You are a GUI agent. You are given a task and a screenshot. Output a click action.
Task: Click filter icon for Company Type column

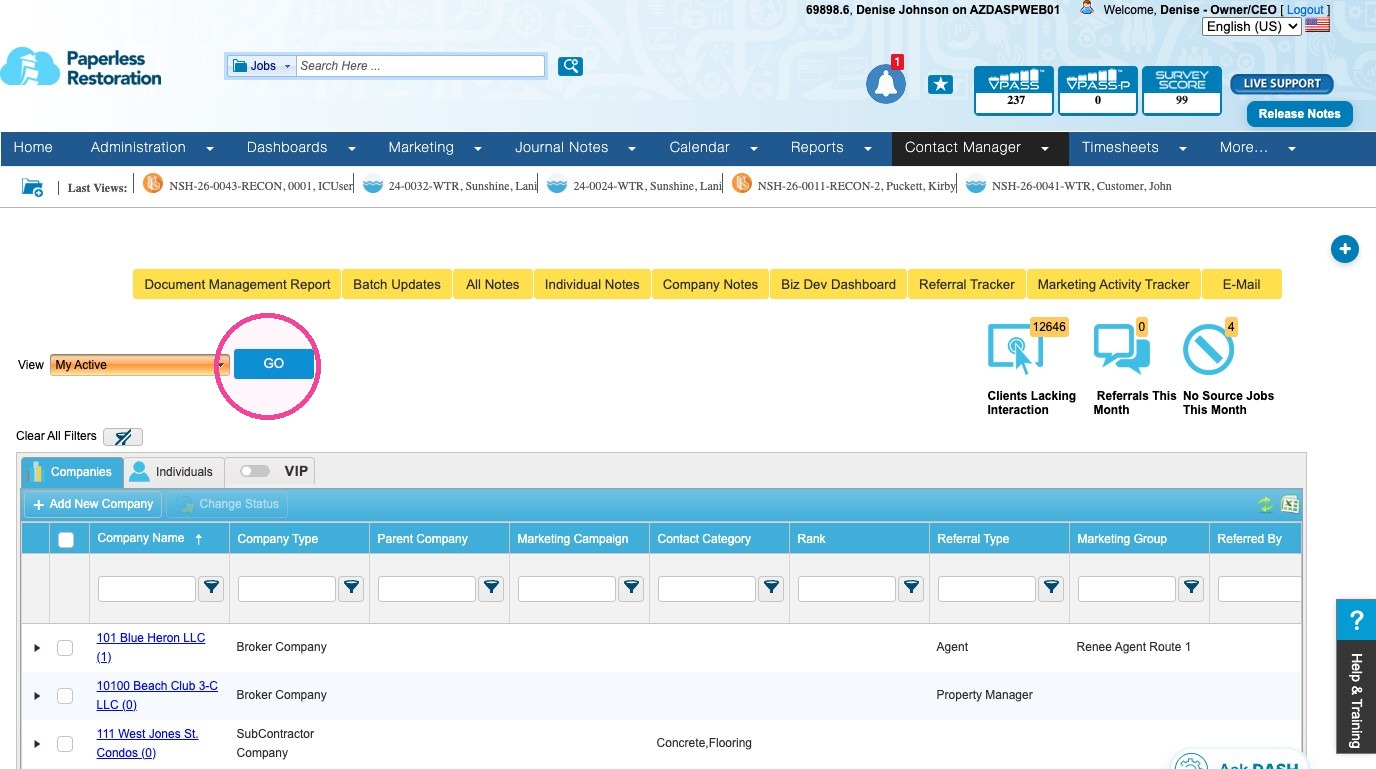(351, 589)
